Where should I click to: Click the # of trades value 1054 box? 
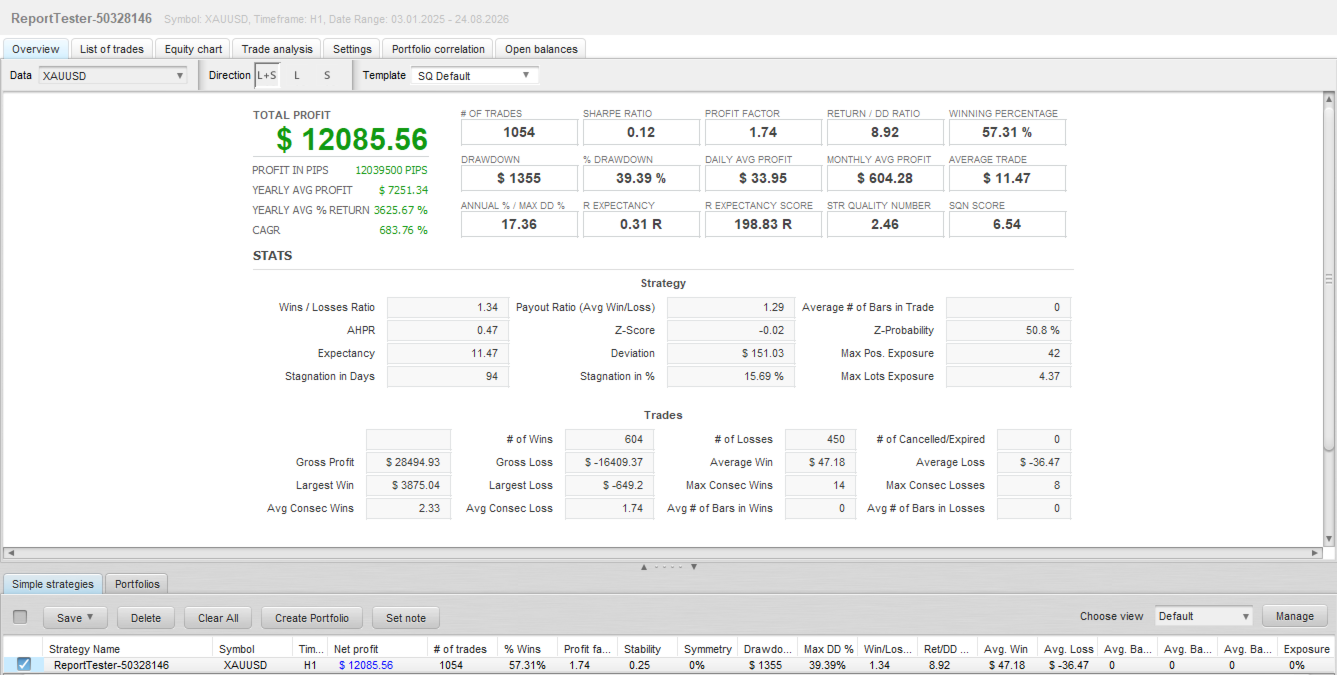[519, 132]
